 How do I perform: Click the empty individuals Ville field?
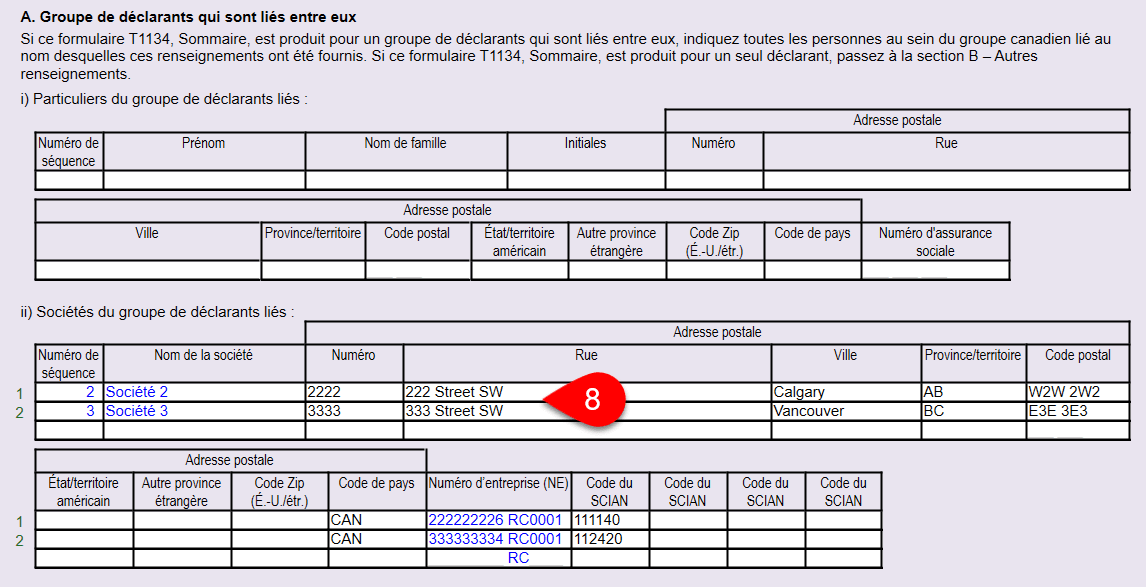[x=148, y=270]
